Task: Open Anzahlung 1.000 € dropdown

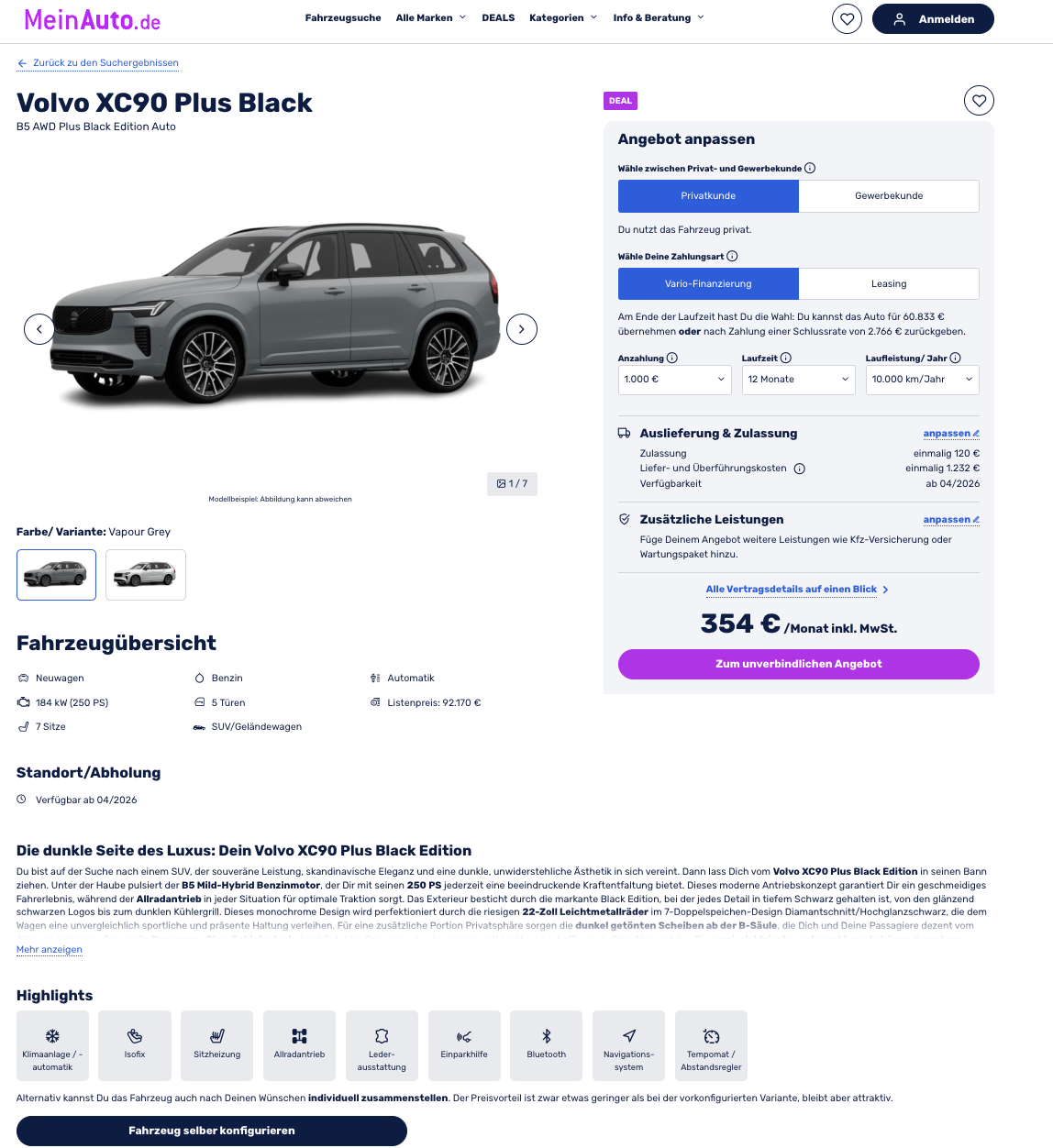Action: [x=675, y=380]
